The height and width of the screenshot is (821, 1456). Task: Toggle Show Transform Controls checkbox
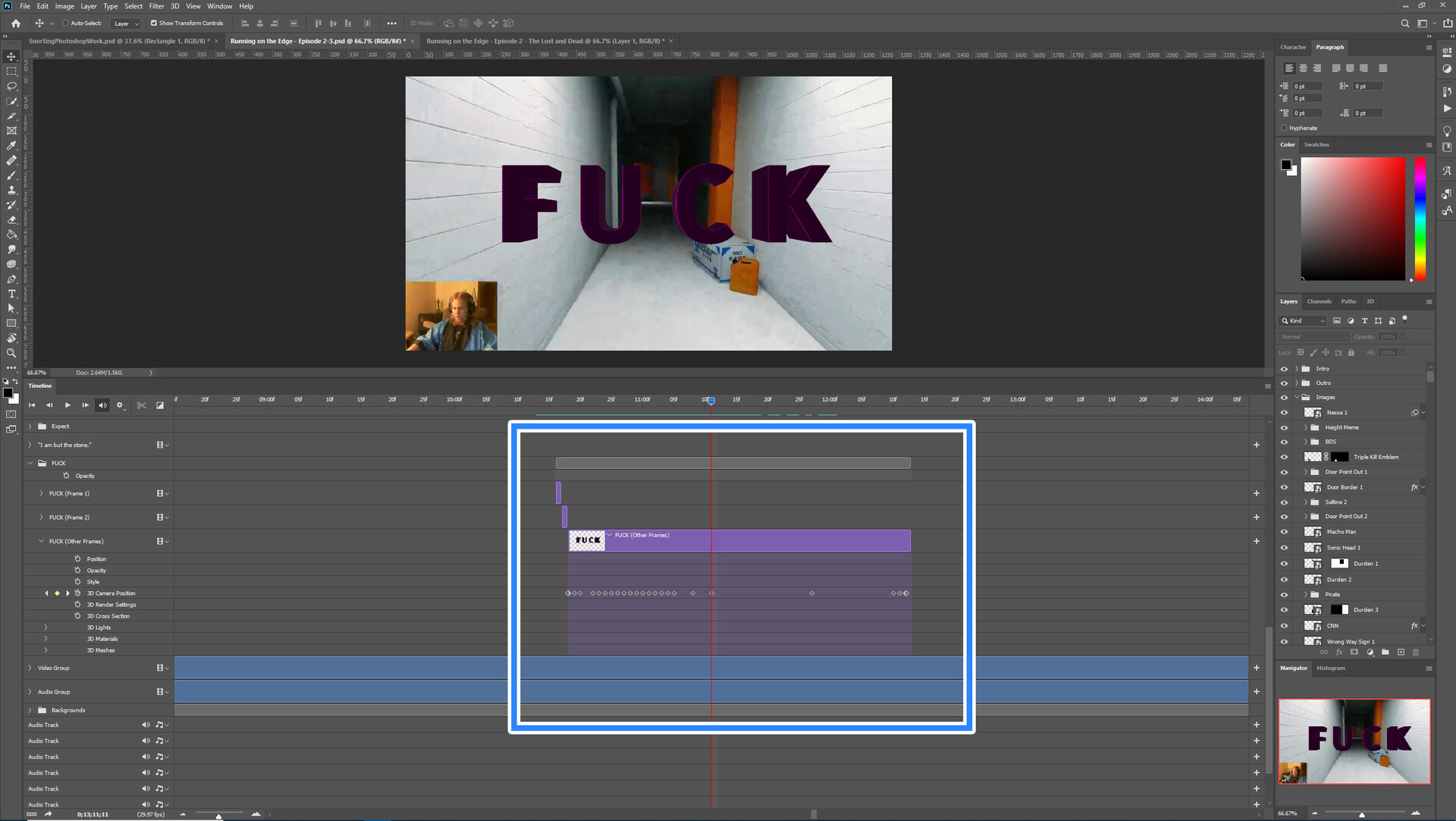[154, 23]
